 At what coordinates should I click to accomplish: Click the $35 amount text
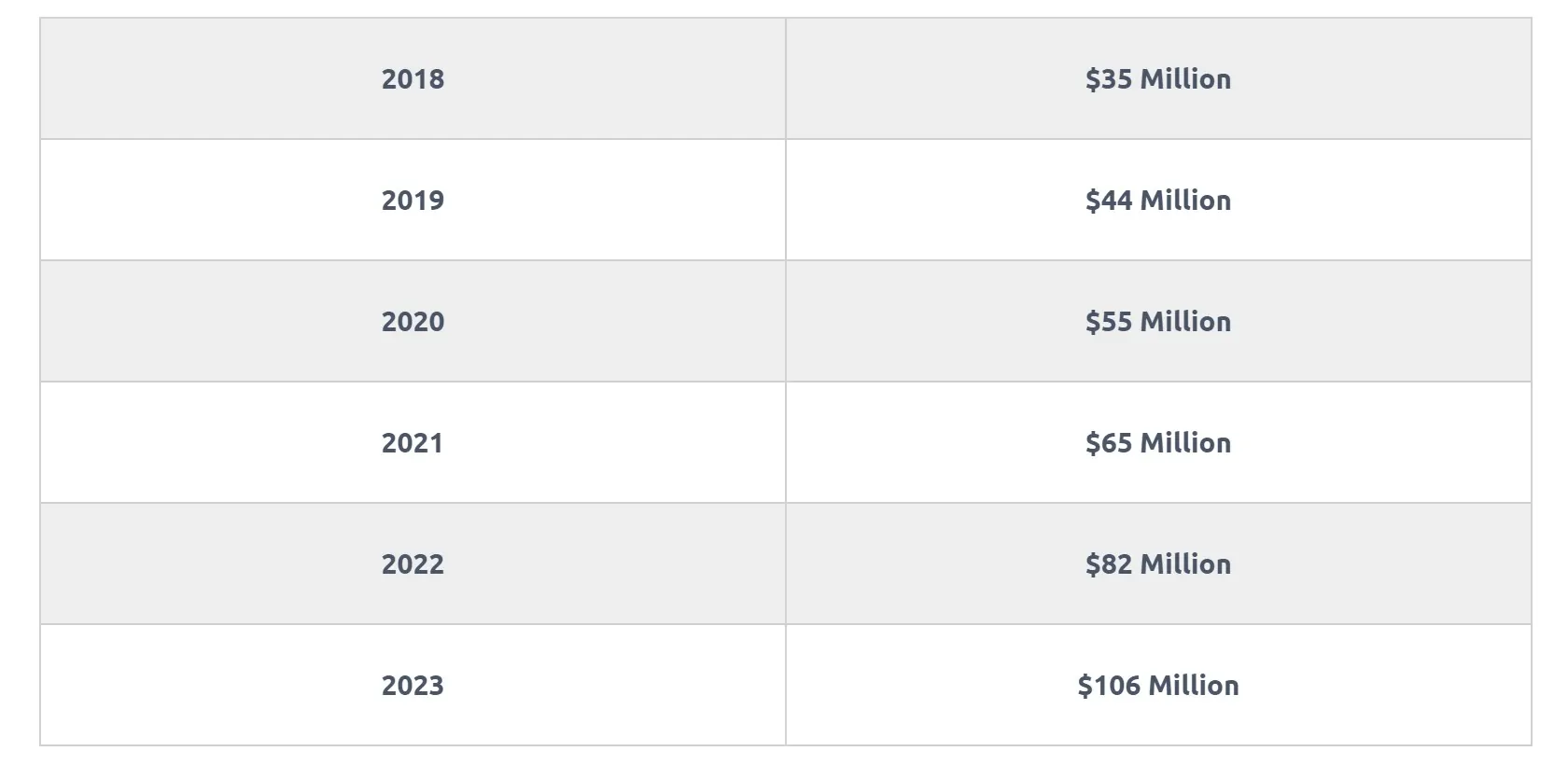point(1109,78)
